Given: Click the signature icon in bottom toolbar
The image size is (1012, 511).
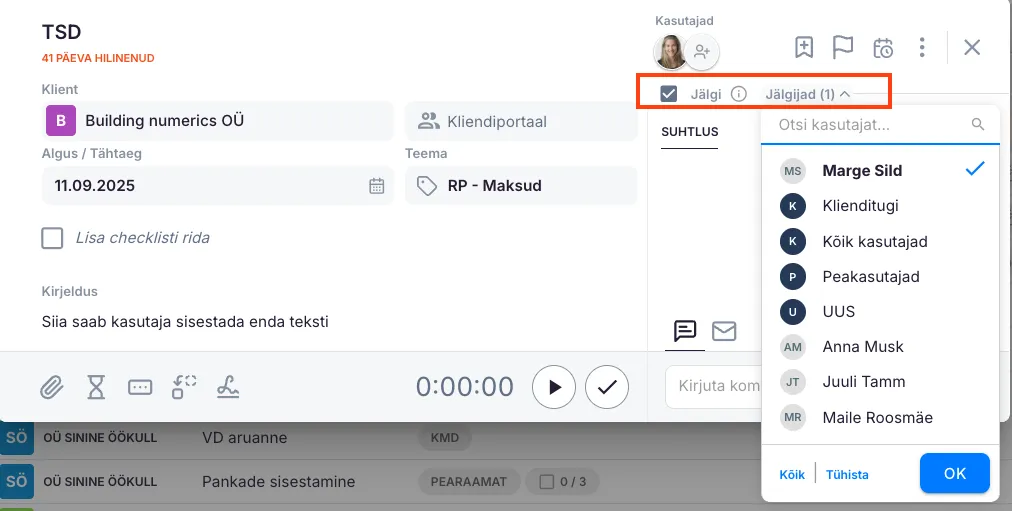Looking at the screenshot, I should [228, 388].
